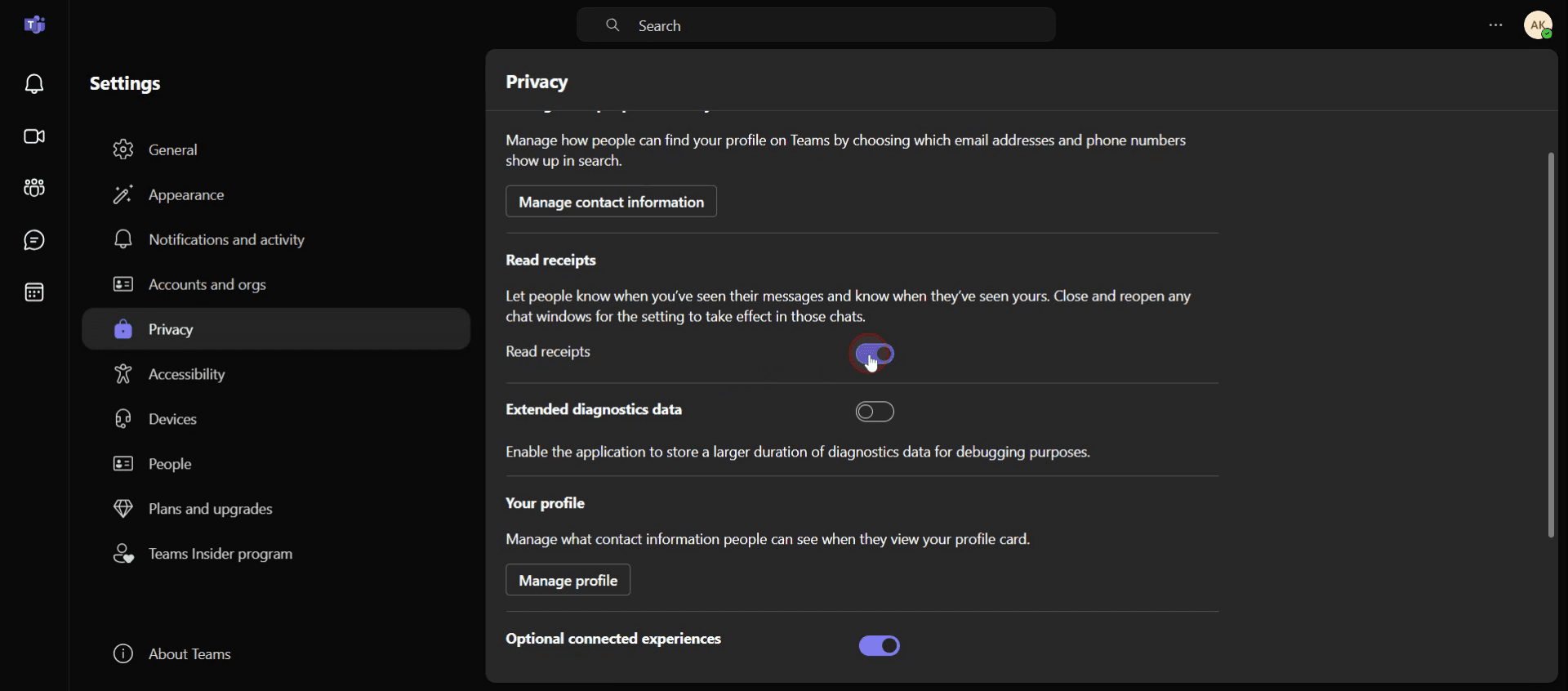Click the Manage profile button
Image resolution: width=1568 pixels, height=691 pixels.
coord(568,580)
